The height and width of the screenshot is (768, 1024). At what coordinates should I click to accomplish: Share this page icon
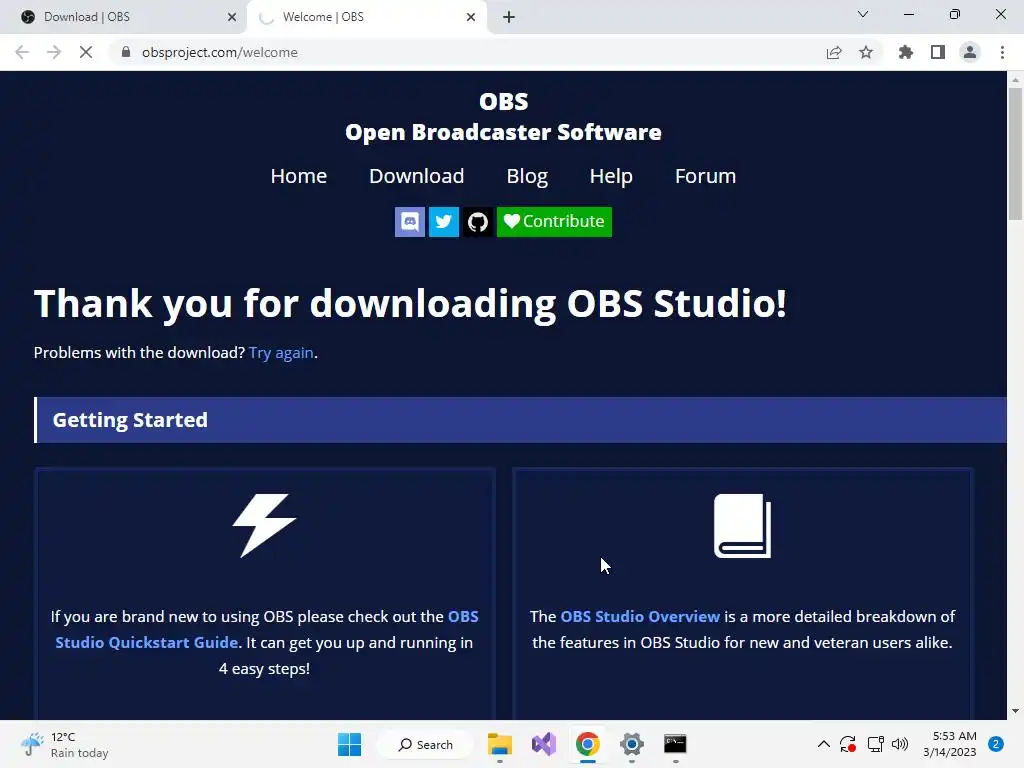point(834,52)
